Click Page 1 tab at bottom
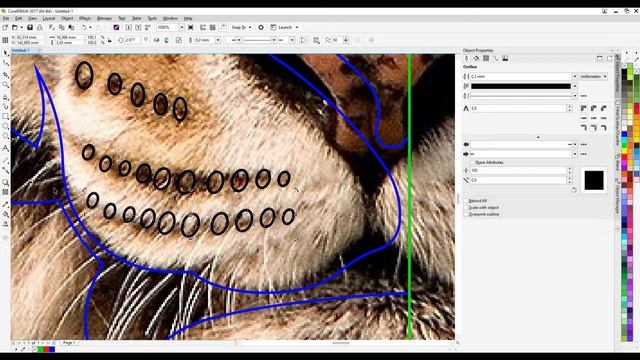This screenshot has height=360, width=640. (69, 343)
